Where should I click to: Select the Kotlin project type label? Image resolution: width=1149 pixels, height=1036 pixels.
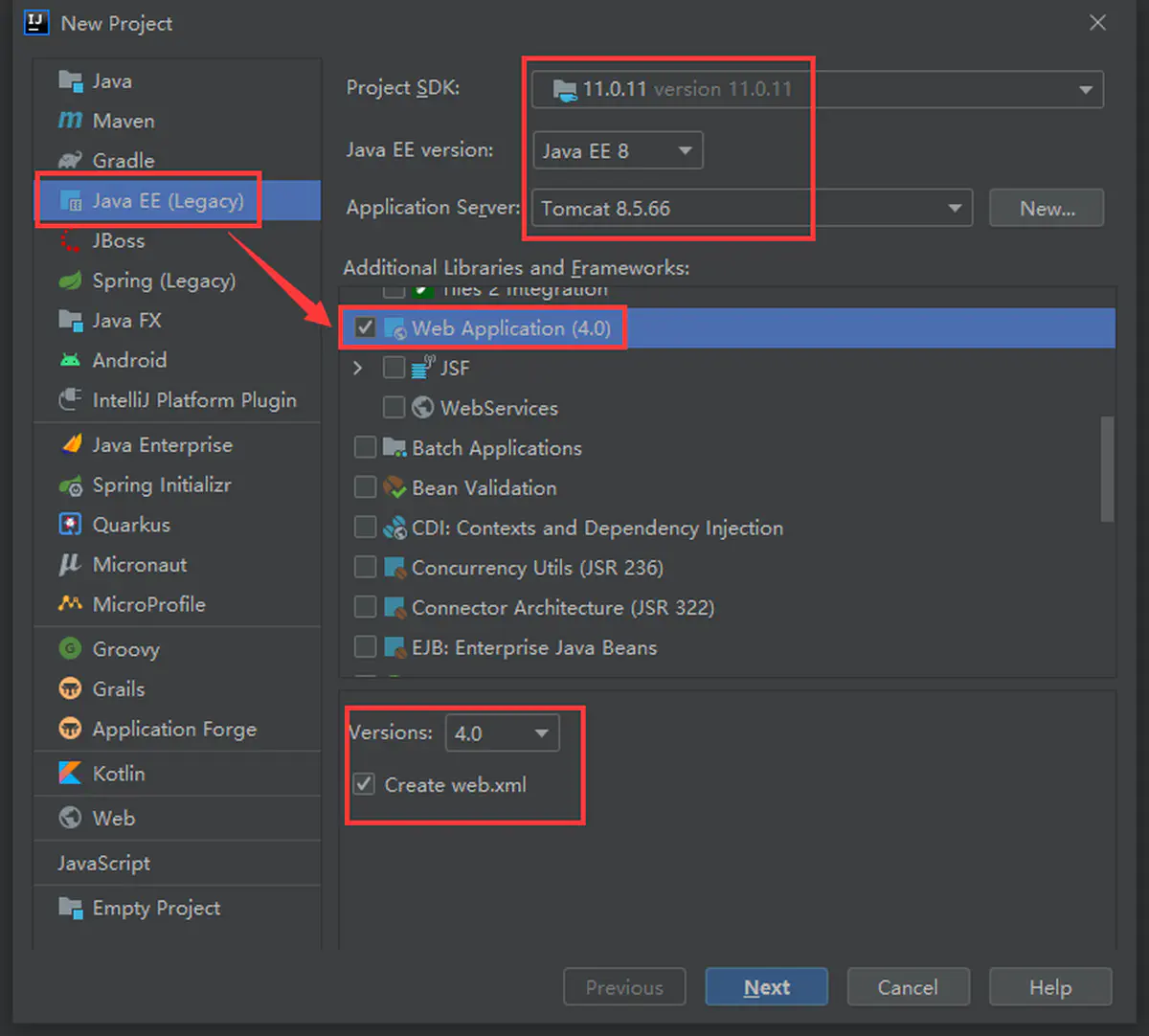coord(119,773)
